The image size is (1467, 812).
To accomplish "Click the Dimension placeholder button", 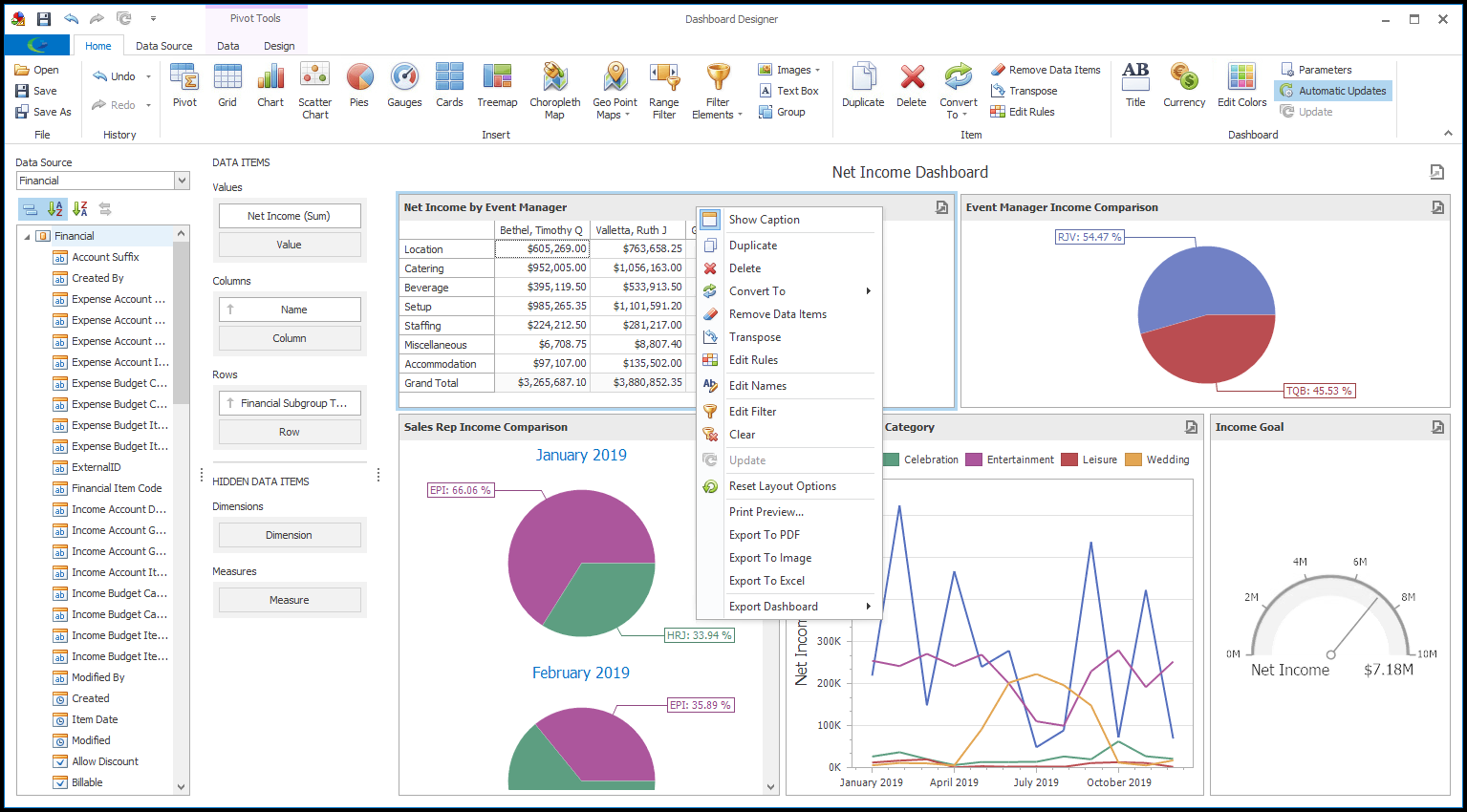I will point(290,535).
